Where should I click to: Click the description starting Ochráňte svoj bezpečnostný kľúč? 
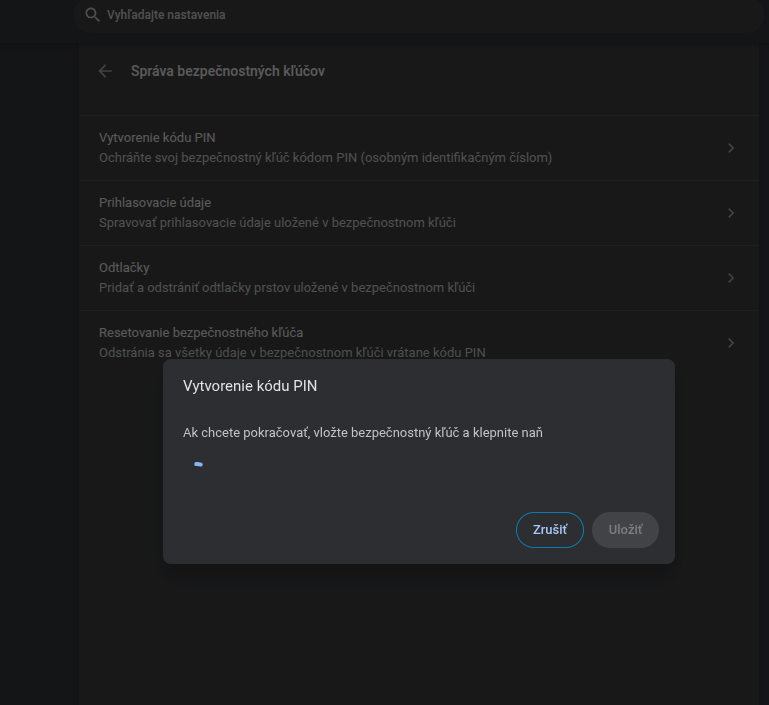325,158
